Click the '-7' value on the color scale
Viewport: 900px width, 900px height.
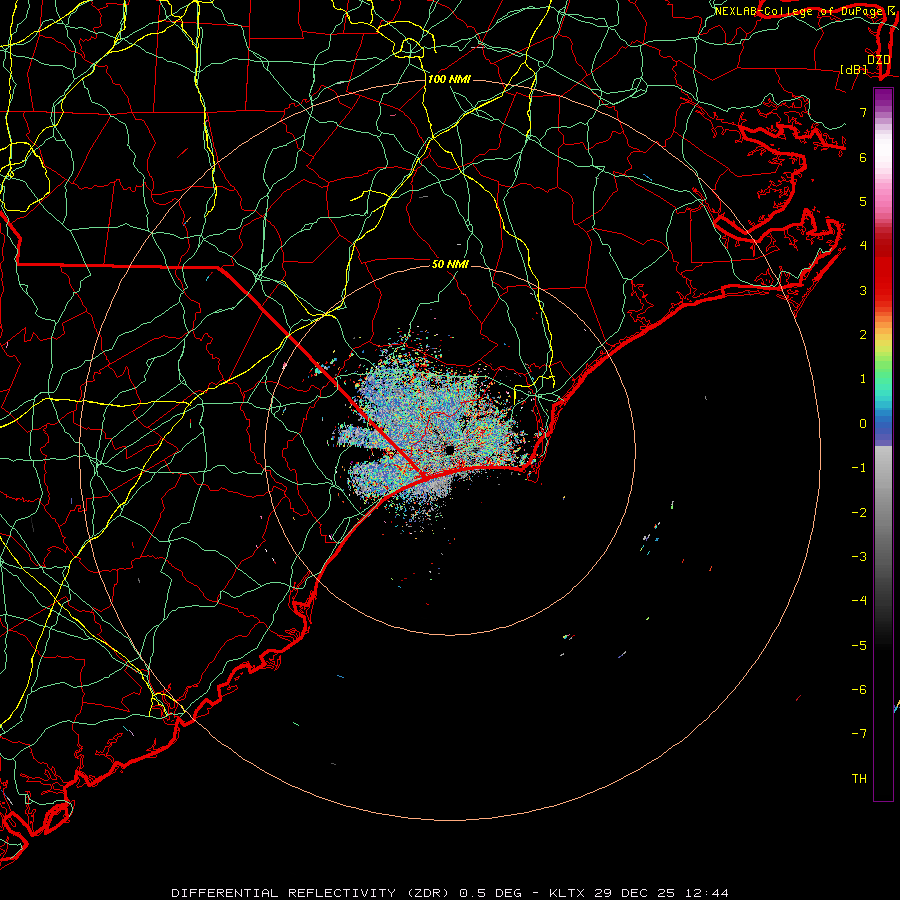pyautogui.click(x=859, y=734)
